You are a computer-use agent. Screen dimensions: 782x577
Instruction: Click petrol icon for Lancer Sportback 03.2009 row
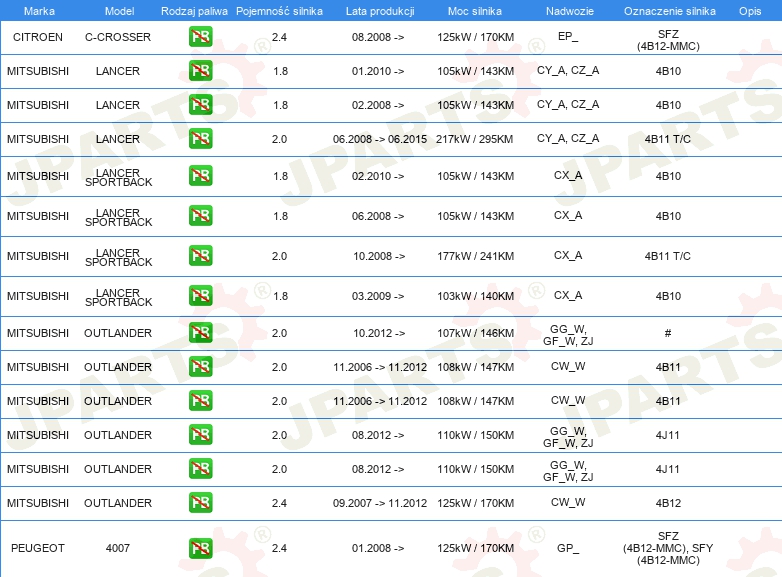(200, 296)
